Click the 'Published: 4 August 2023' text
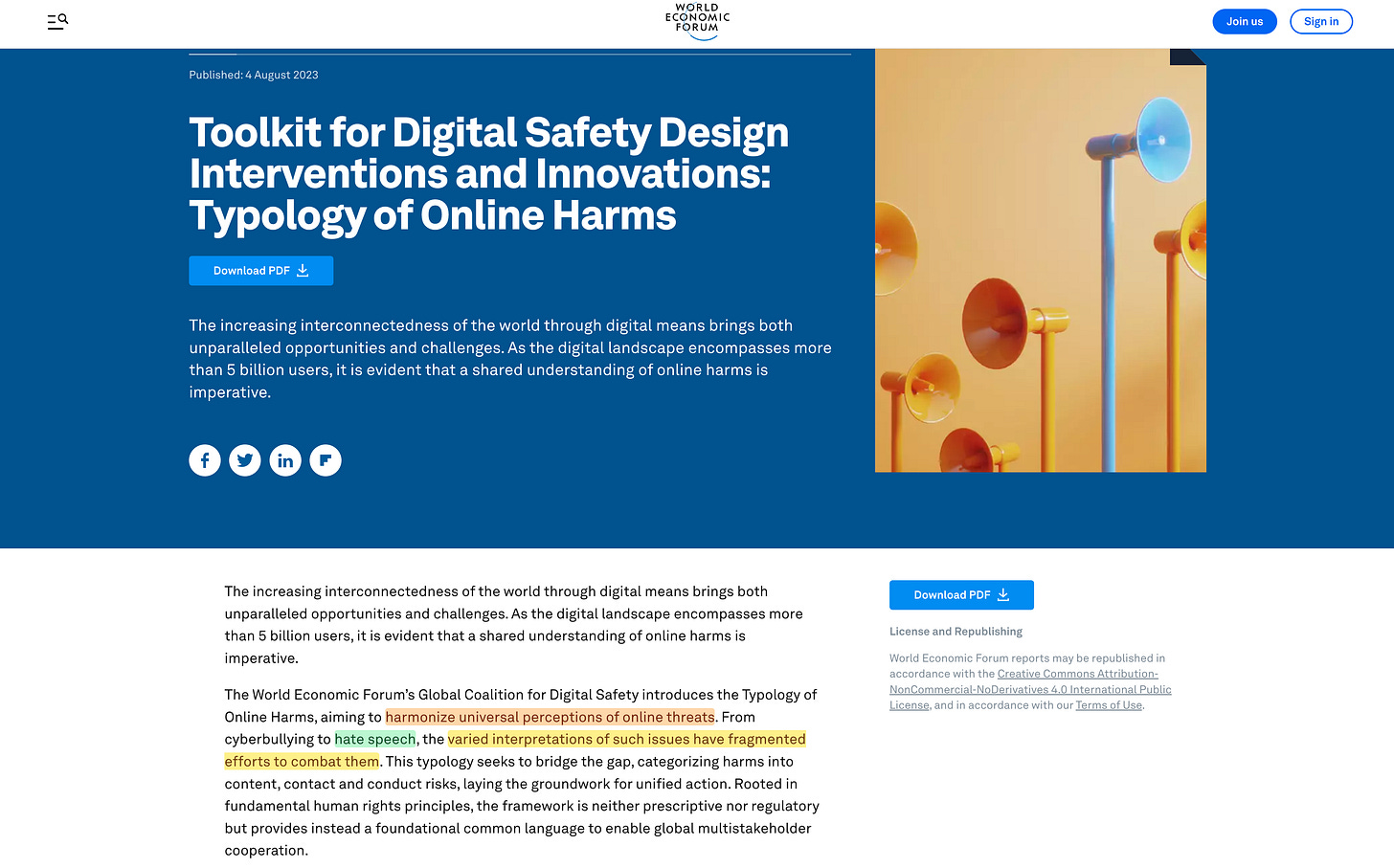Image resolution: width=1394 pixels, height=868 pixels. coord(254,75)
